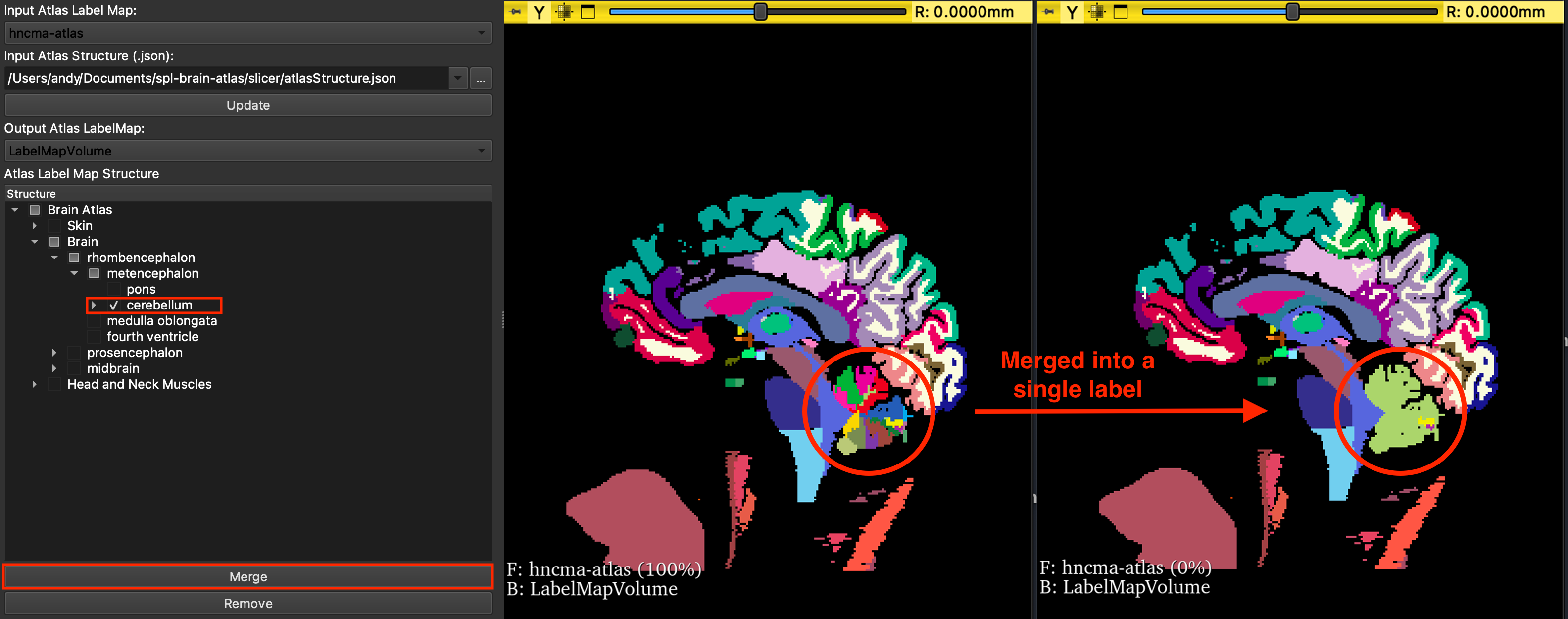
Task: Select medulla oblongata in structure tree
Action: pyautogui.click(x=161, y=321)
